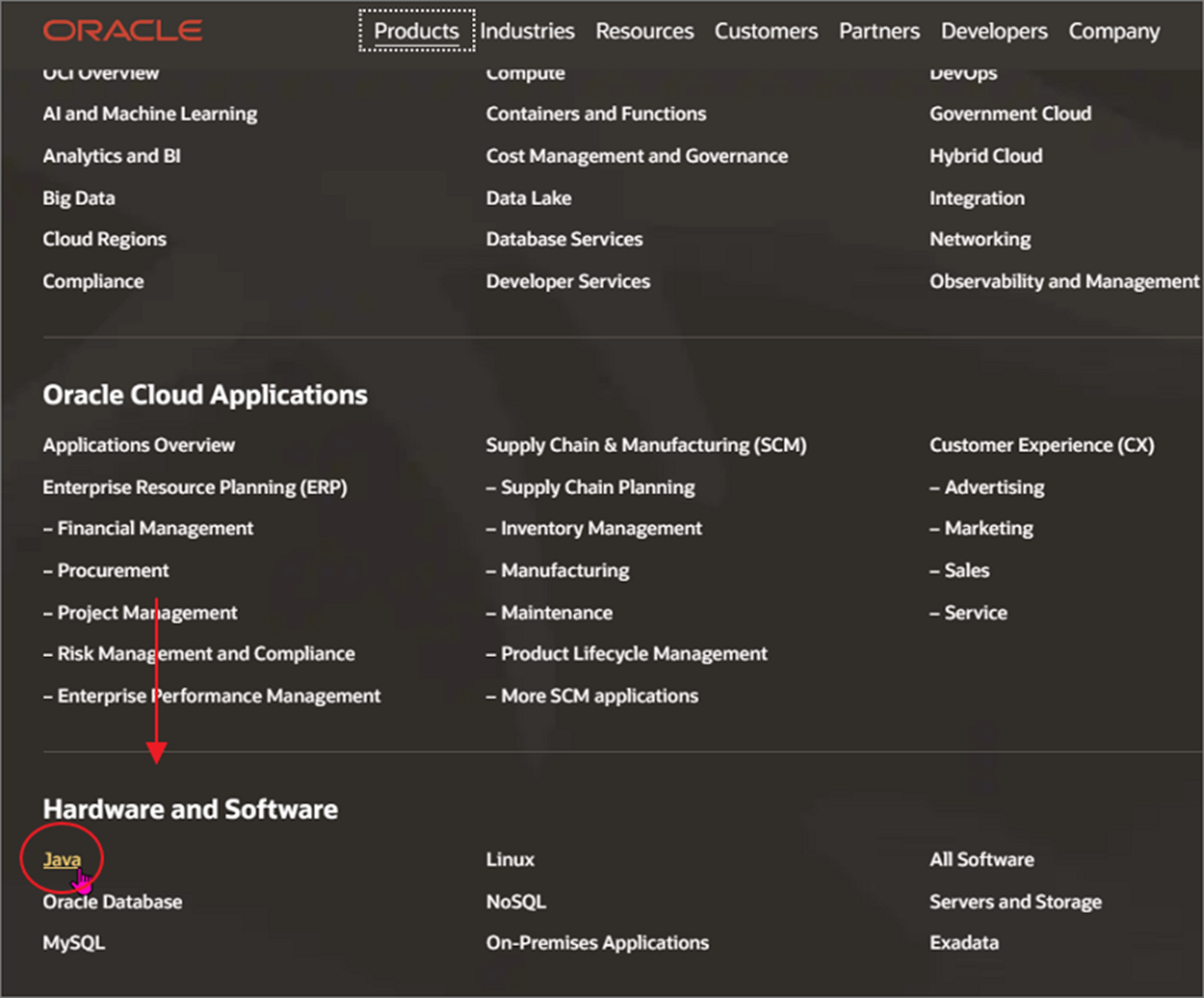Open the Data Lake link
The height and width of the screenshot is (998, 1204).
(529, 198)
